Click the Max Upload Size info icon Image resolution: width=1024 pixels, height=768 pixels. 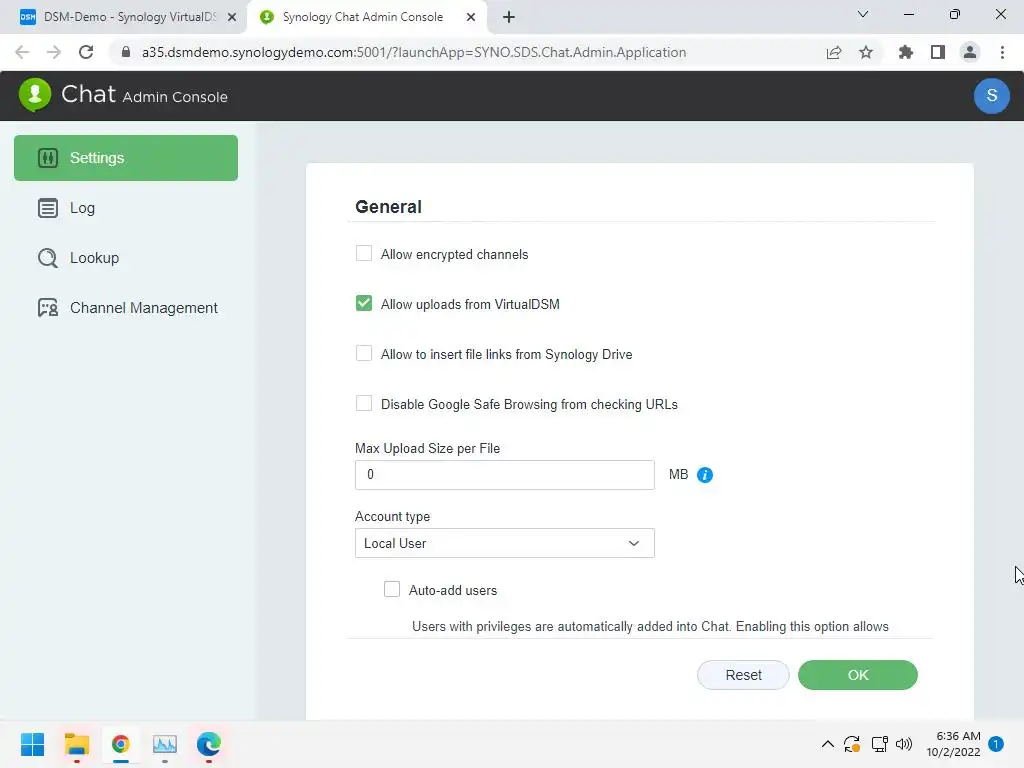(705, 475)
